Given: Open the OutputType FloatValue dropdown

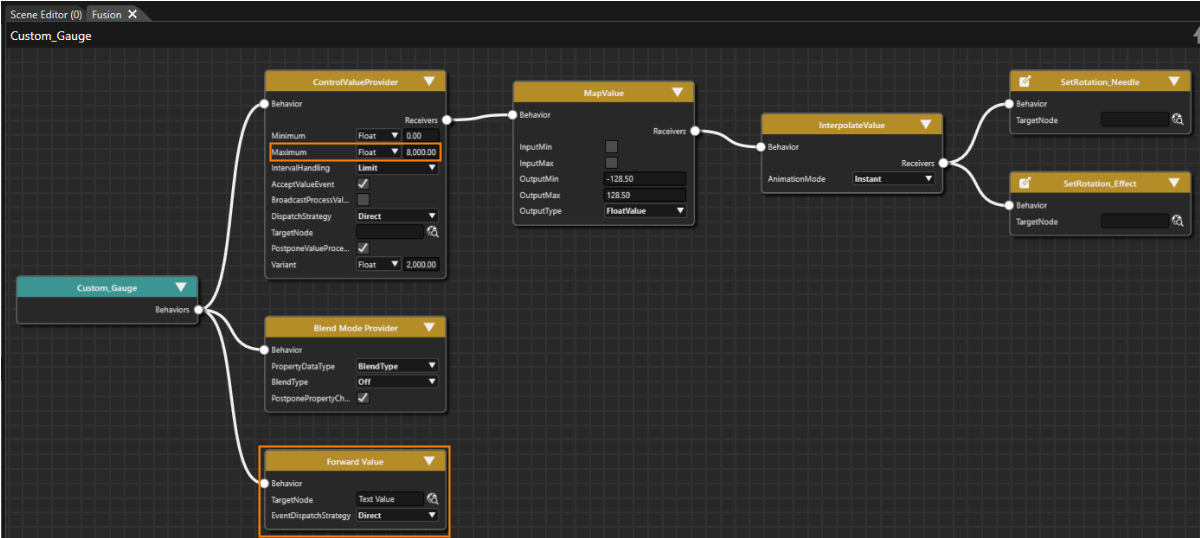Looking at the screenshot, I should (x=645, y=211).
